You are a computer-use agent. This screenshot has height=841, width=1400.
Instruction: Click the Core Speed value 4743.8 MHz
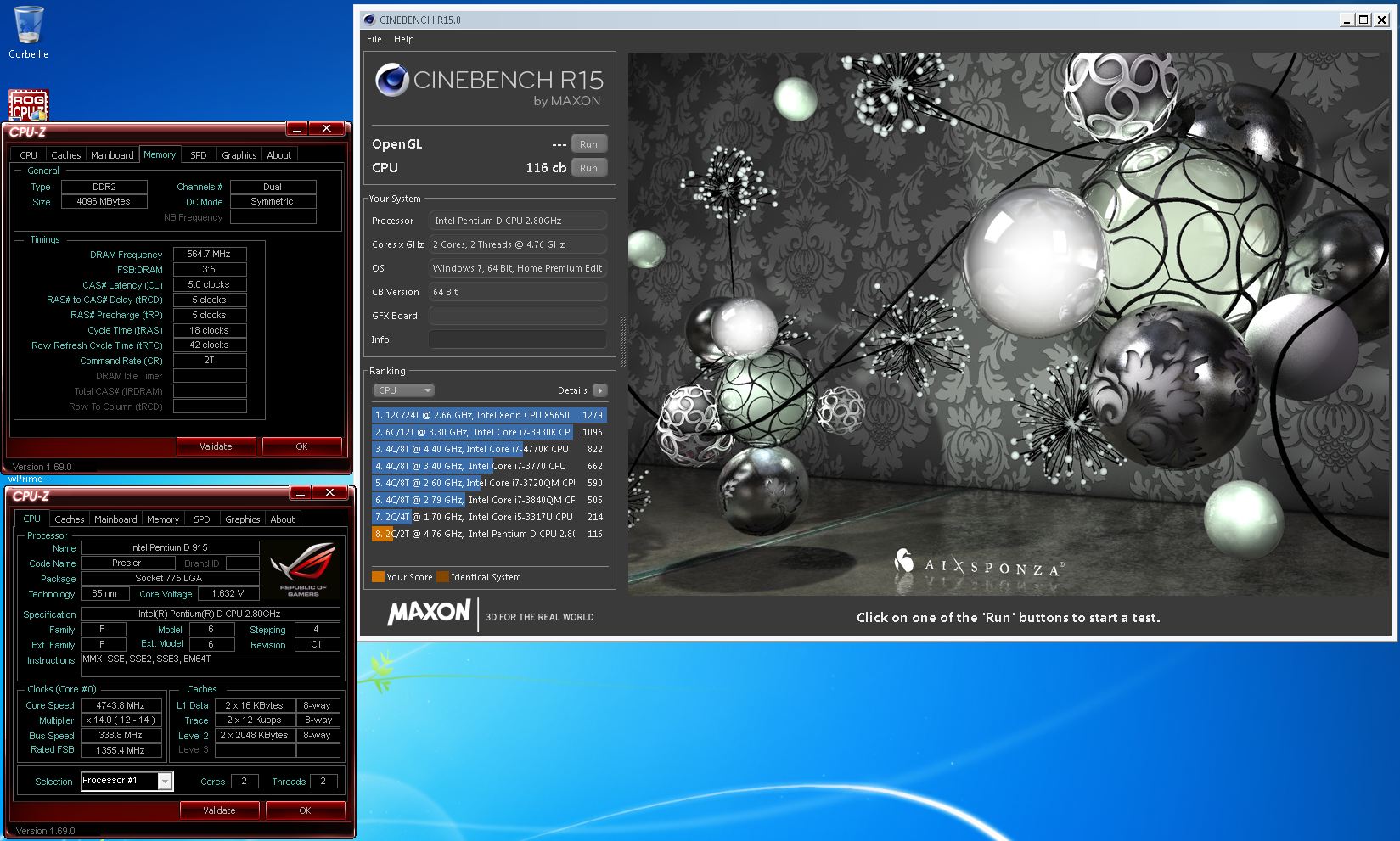coord(121,705)
